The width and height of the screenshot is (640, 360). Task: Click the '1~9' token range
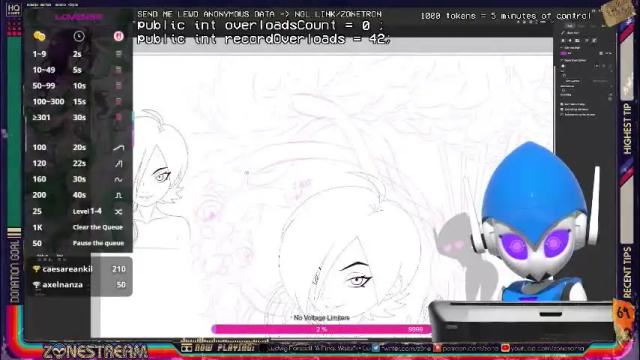tap(40, 54)
